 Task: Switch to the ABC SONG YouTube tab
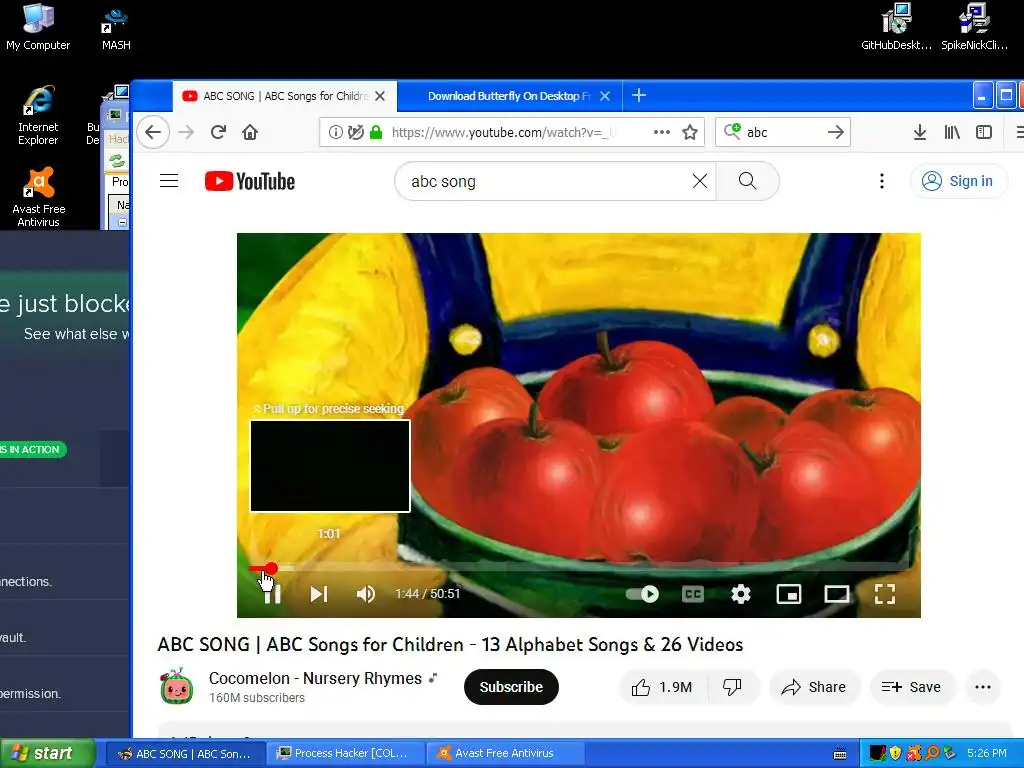click(x=285, y=96)
